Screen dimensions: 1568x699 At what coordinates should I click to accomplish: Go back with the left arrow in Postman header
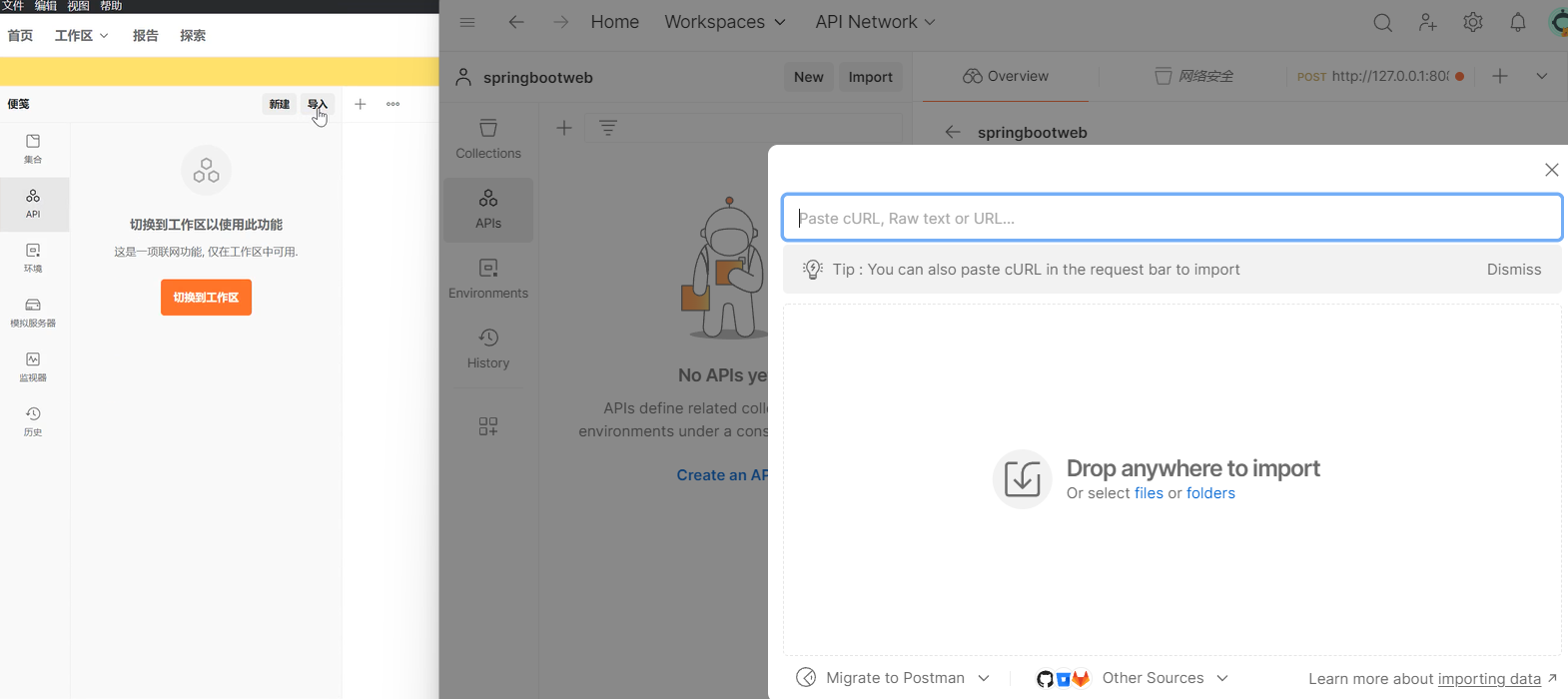pos(516,22)
